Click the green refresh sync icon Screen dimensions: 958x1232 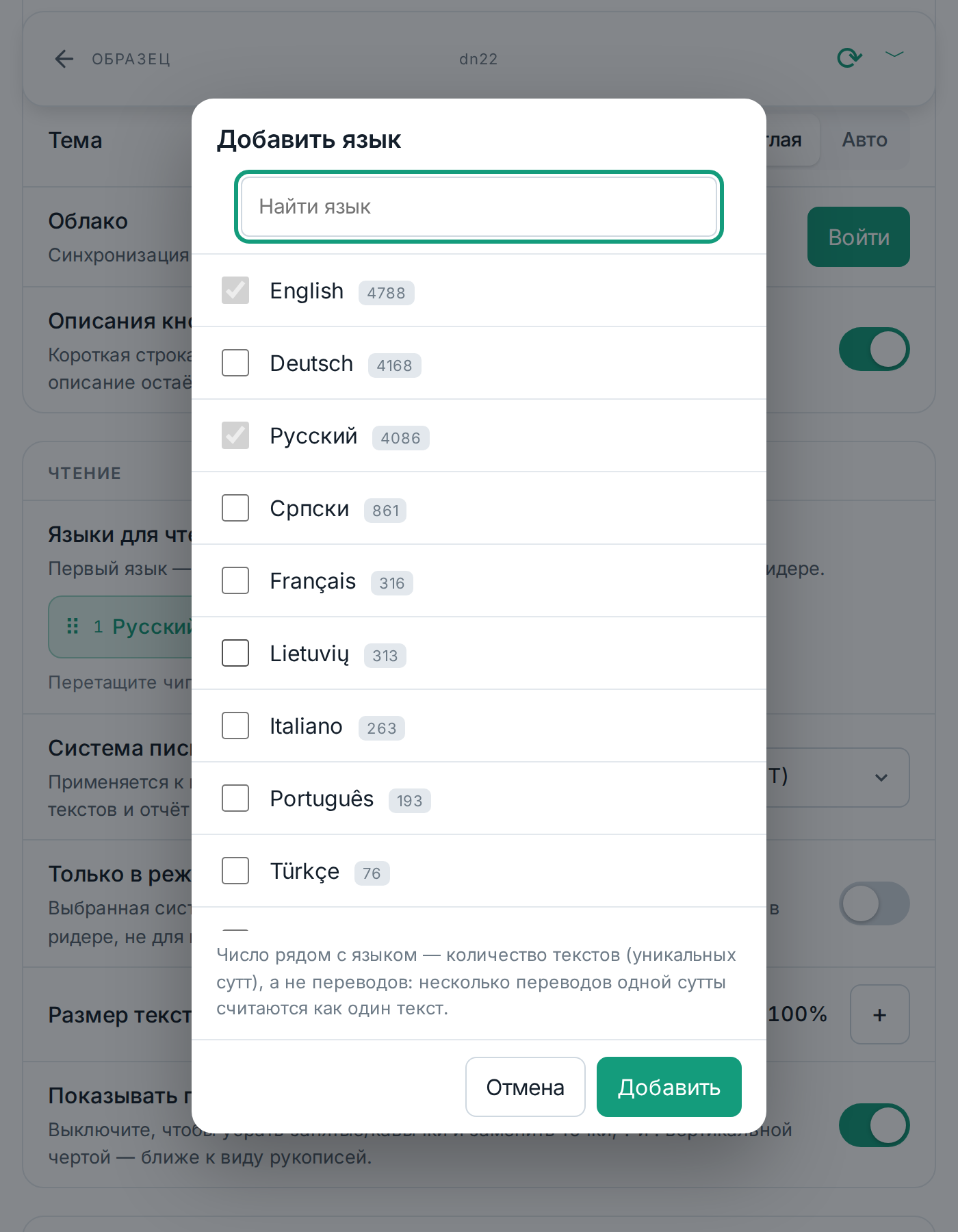[849, 57]
